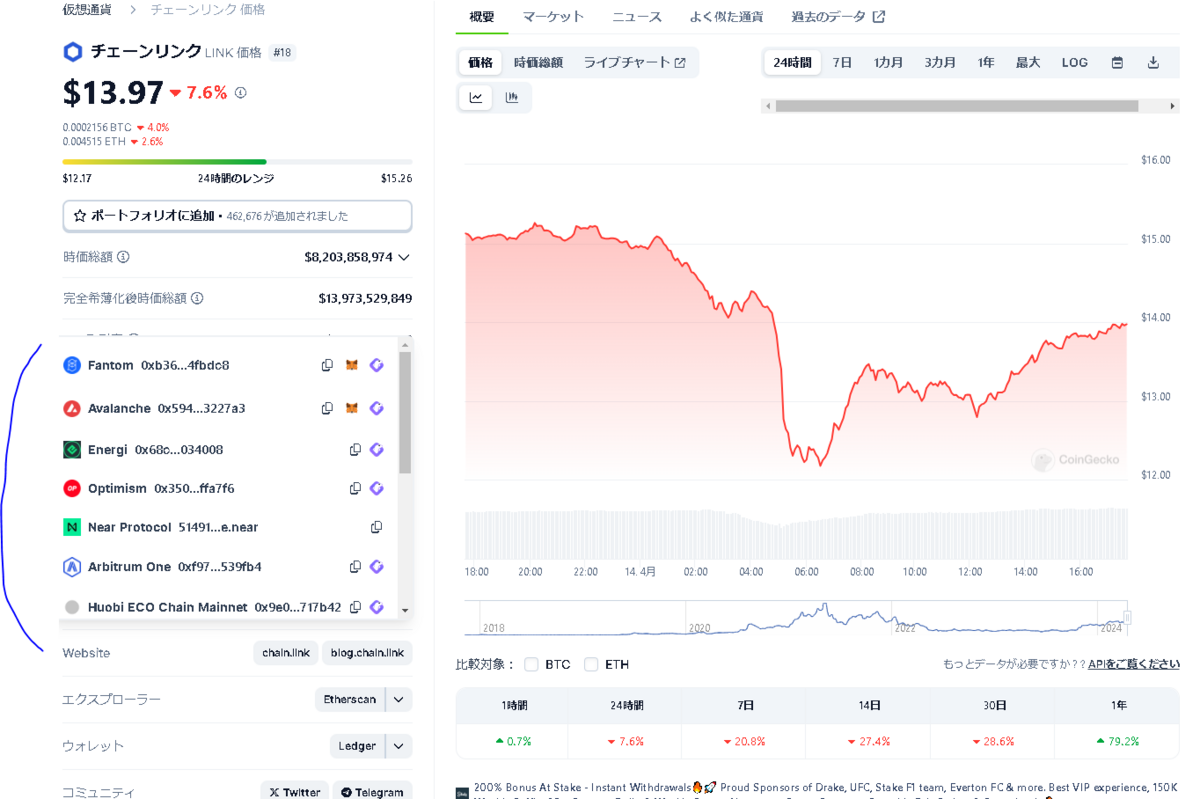
Task: Select the 1年 time range
Action: [986, 62]
